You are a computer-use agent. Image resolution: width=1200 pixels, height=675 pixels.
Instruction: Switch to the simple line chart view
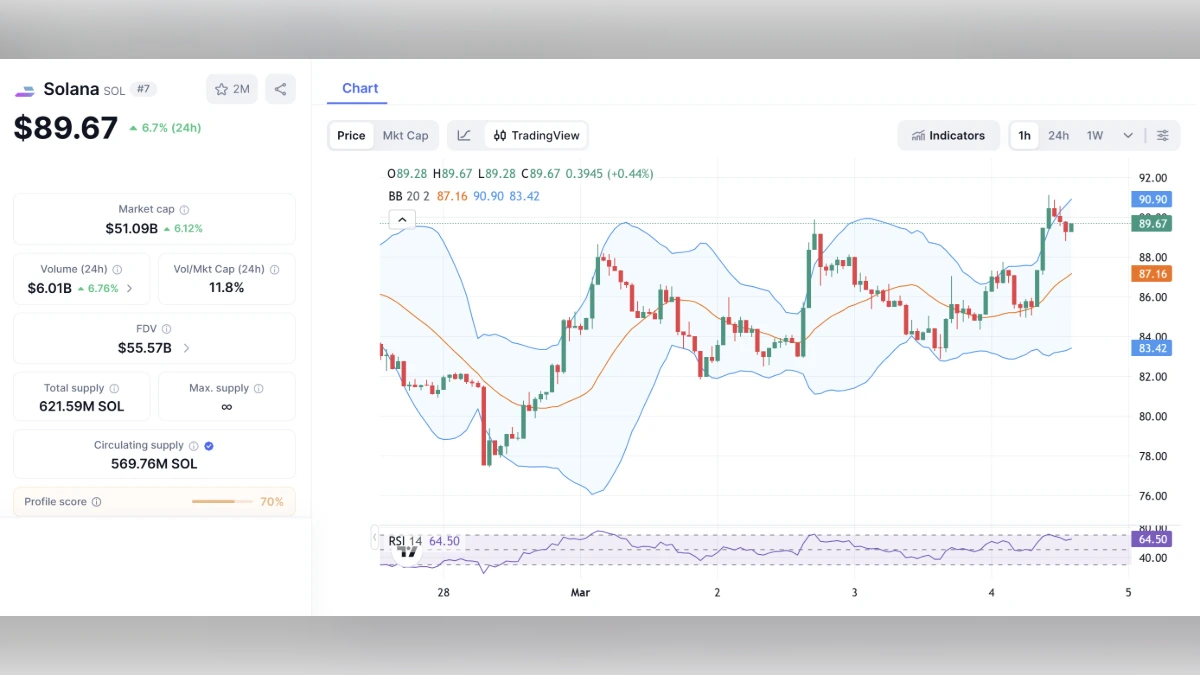coord(463,135)
